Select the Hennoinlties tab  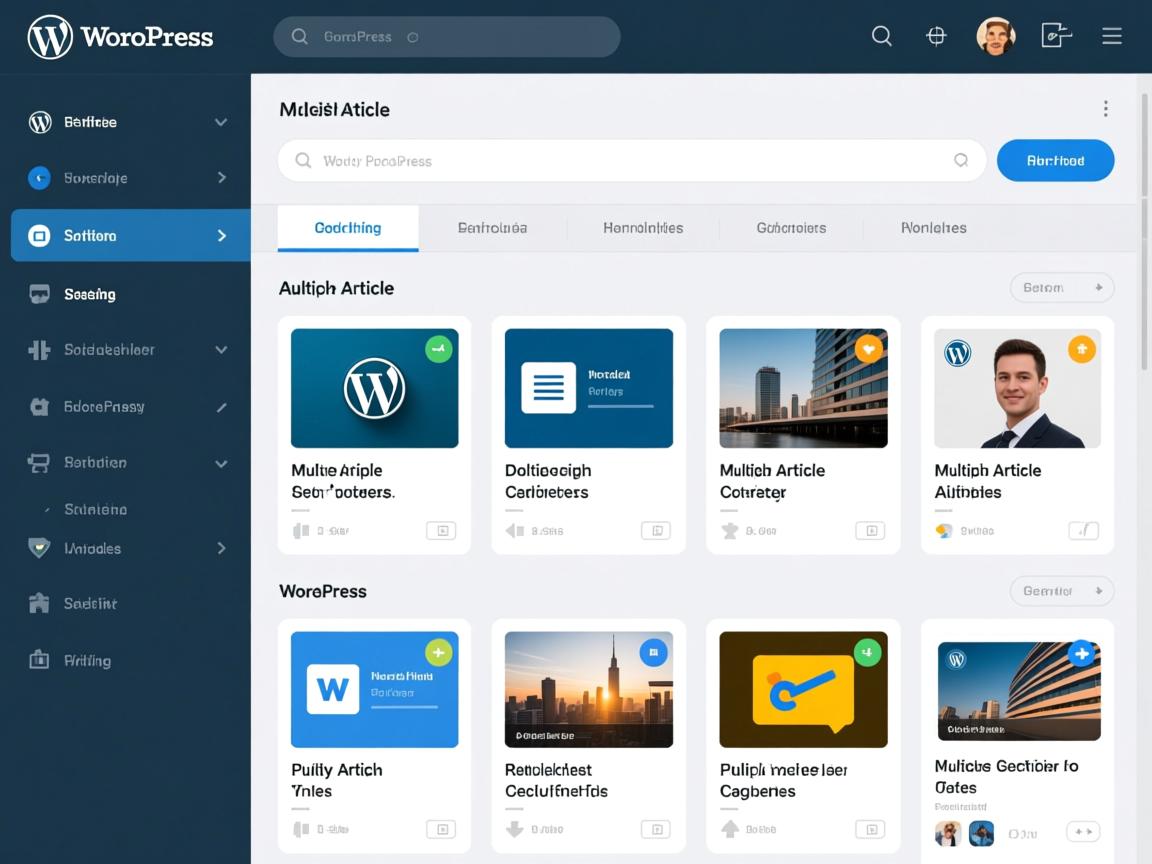point(643,228)
